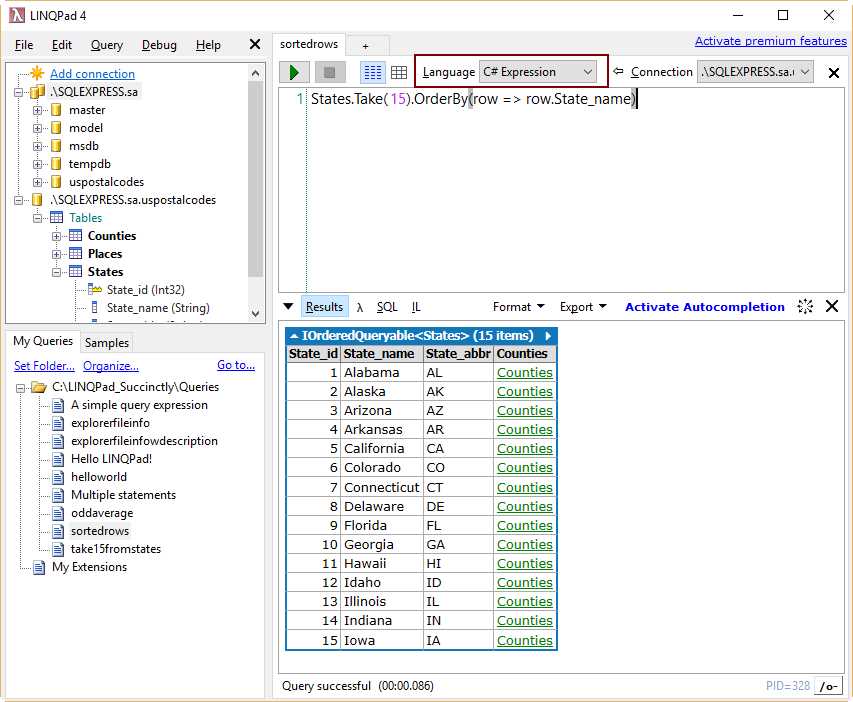Viewport: 853px width, 702px height.
Task: Switch to rich text results view icon
Action: pos(372,72)
